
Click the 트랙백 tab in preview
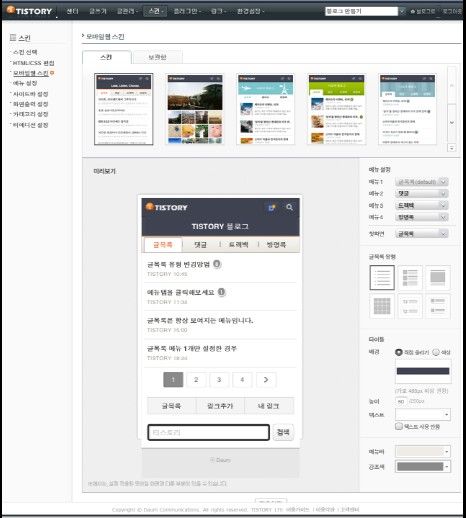pyautogui.click(x=239, y=245)
